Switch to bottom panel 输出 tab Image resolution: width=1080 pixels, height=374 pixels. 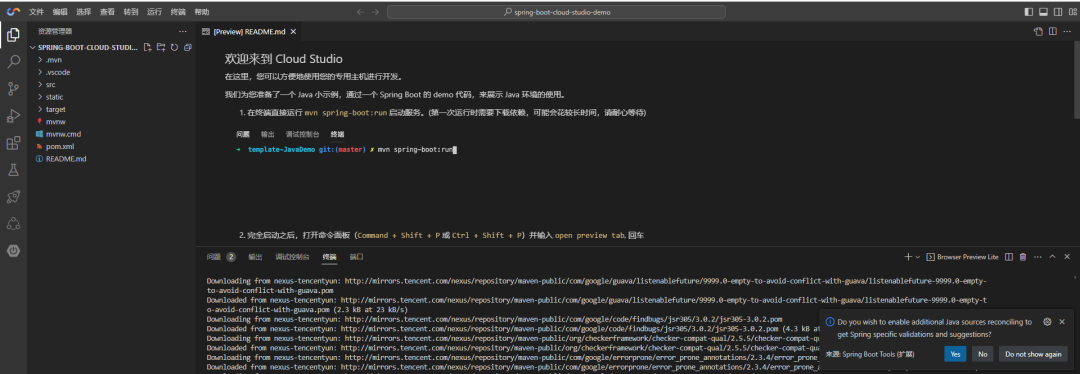click(255, 257)
